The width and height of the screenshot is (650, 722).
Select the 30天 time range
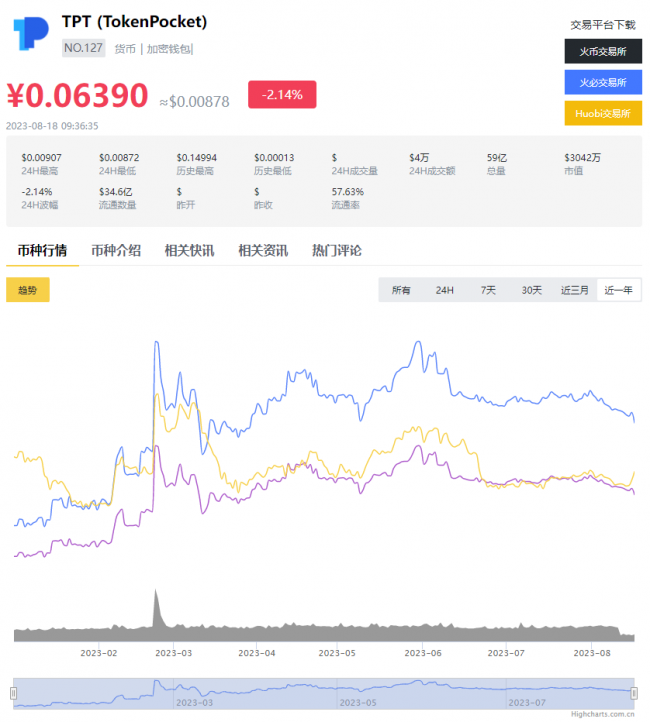pos(532,290)
